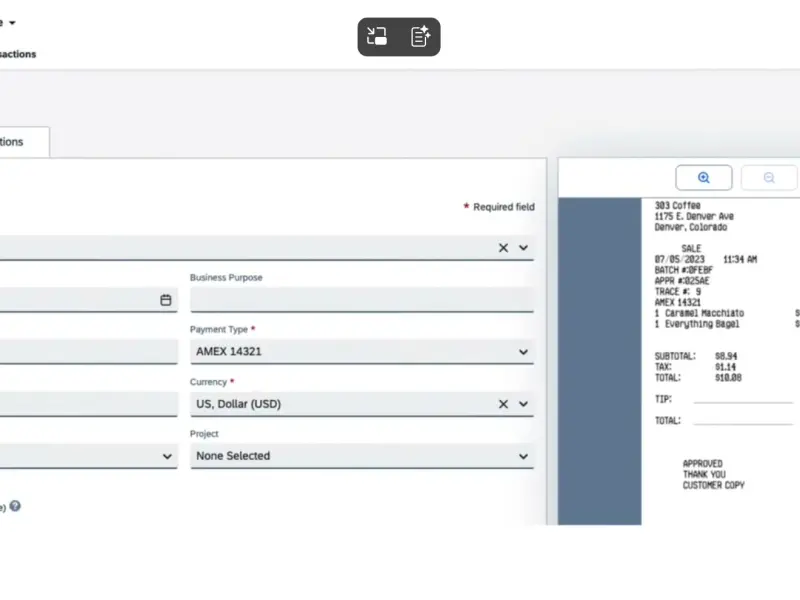The image size is (800, 600).
Task: Click into the Business Purpose field
Action: [x=361, y=300]
